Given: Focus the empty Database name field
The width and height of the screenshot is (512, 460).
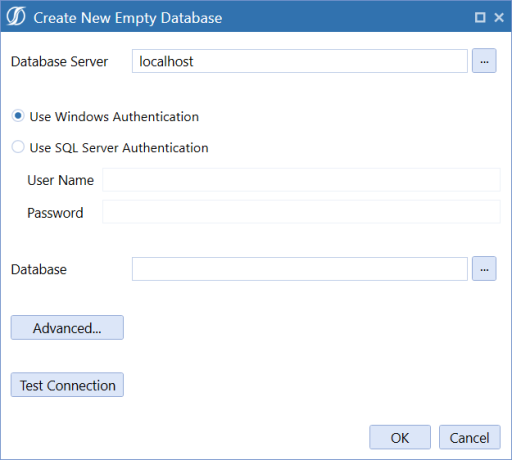Looking at the screenshot, I should [300, 269].
